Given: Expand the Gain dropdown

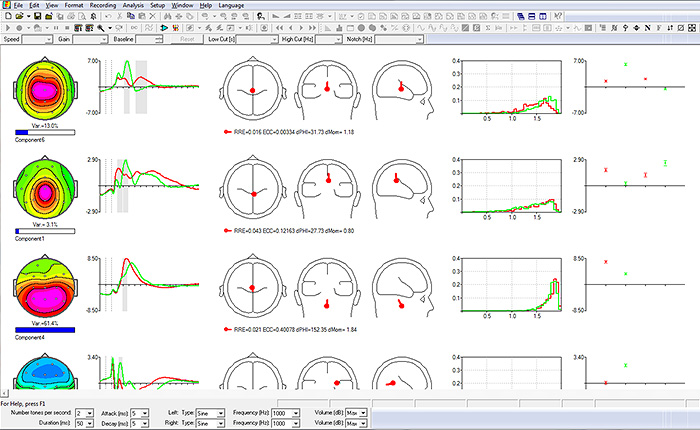Looking at the screenshot, I should 103,40.
